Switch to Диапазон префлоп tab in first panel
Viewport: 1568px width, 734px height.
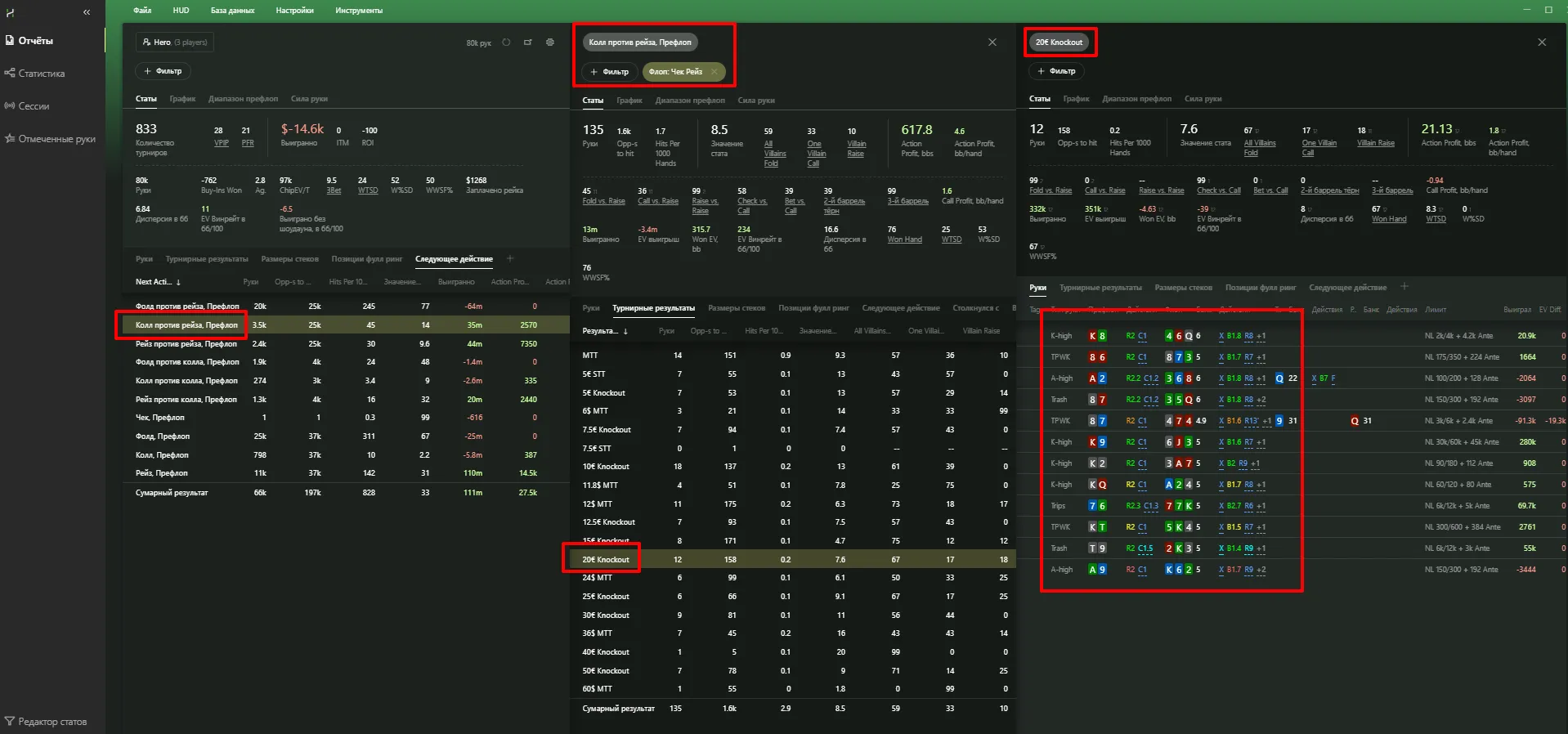tap(243, 99)
